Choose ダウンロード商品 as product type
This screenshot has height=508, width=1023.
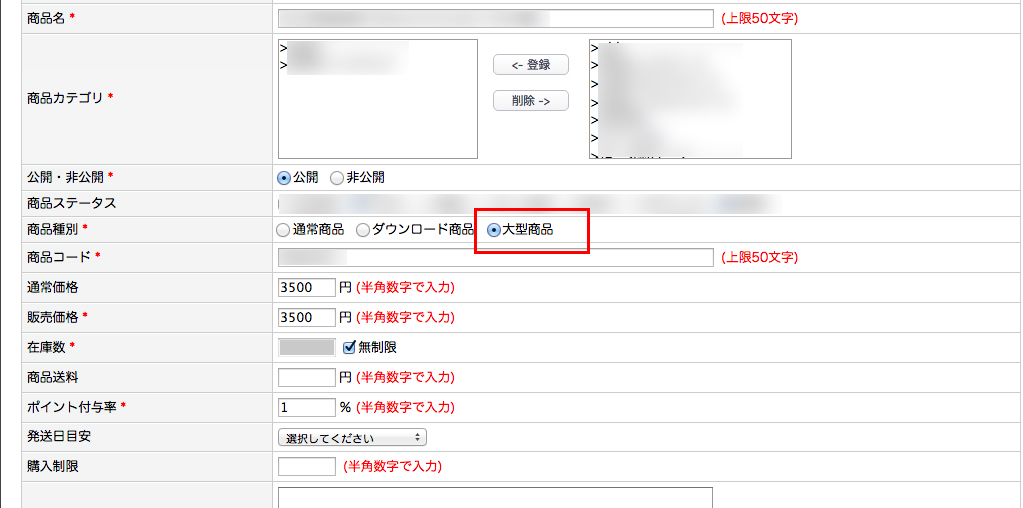[x=363, y=230]
